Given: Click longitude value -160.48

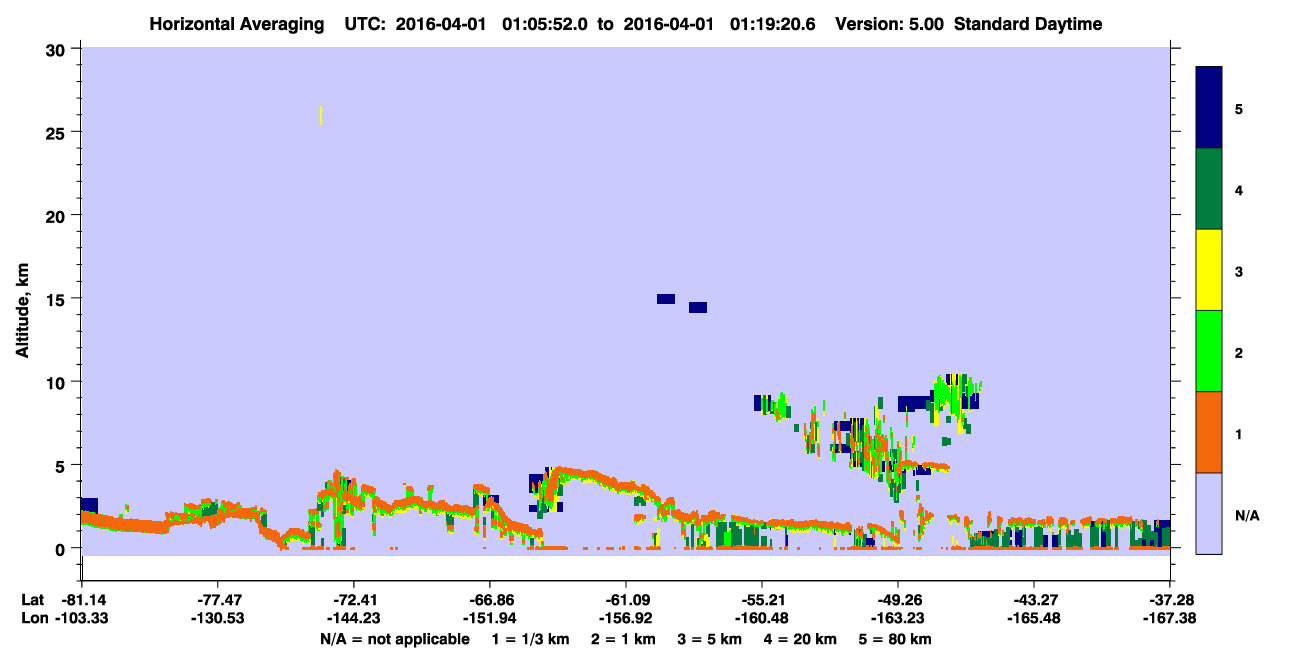Looking at the screenshot, I should [762, 618].
